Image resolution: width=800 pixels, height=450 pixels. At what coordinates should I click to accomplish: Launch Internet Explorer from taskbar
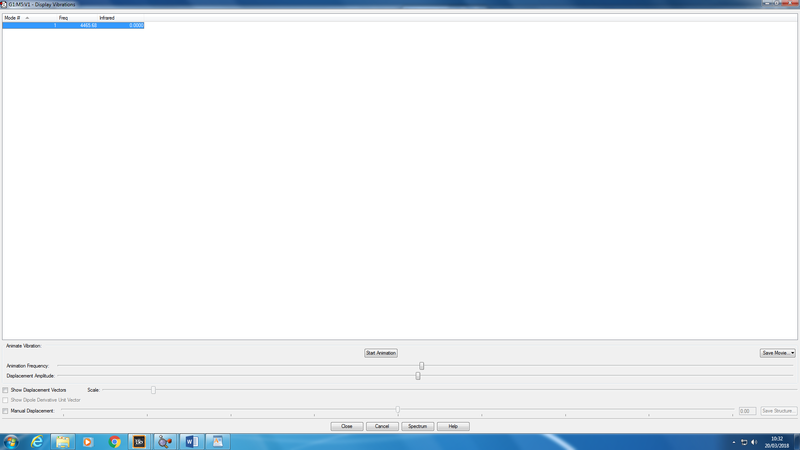[37, 442]
